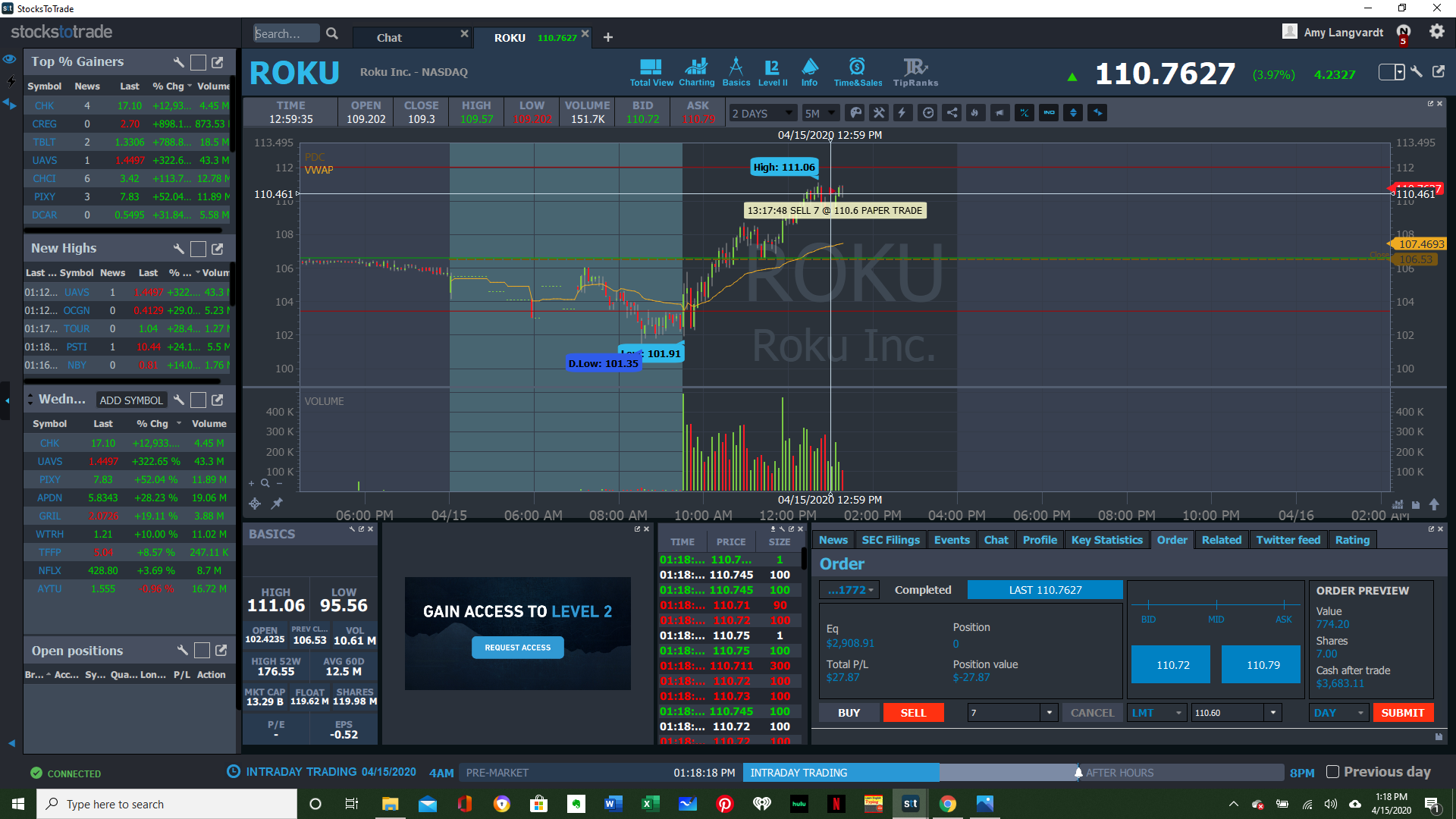1456x819 pixels.
Task: Click the trading session timeline bar marker
Action: 1078,773
